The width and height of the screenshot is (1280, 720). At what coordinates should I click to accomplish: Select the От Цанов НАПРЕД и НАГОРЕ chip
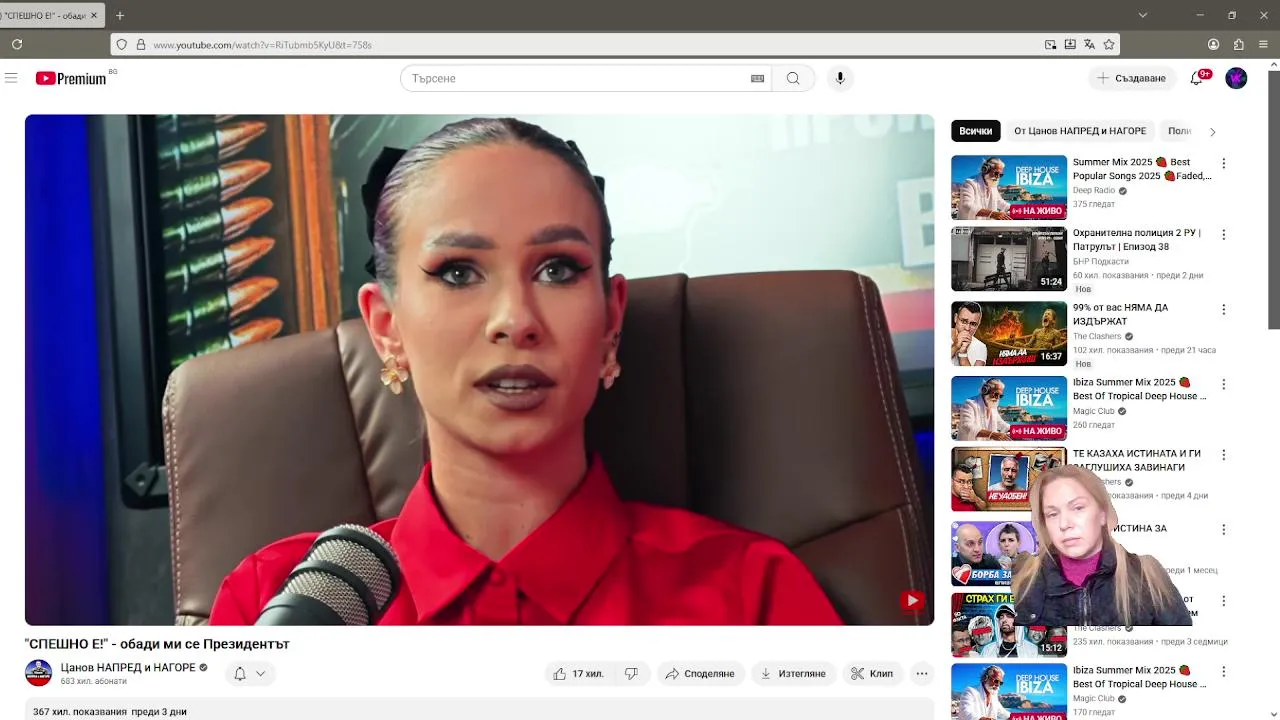pyautogui.click(x=1080, y=131)
